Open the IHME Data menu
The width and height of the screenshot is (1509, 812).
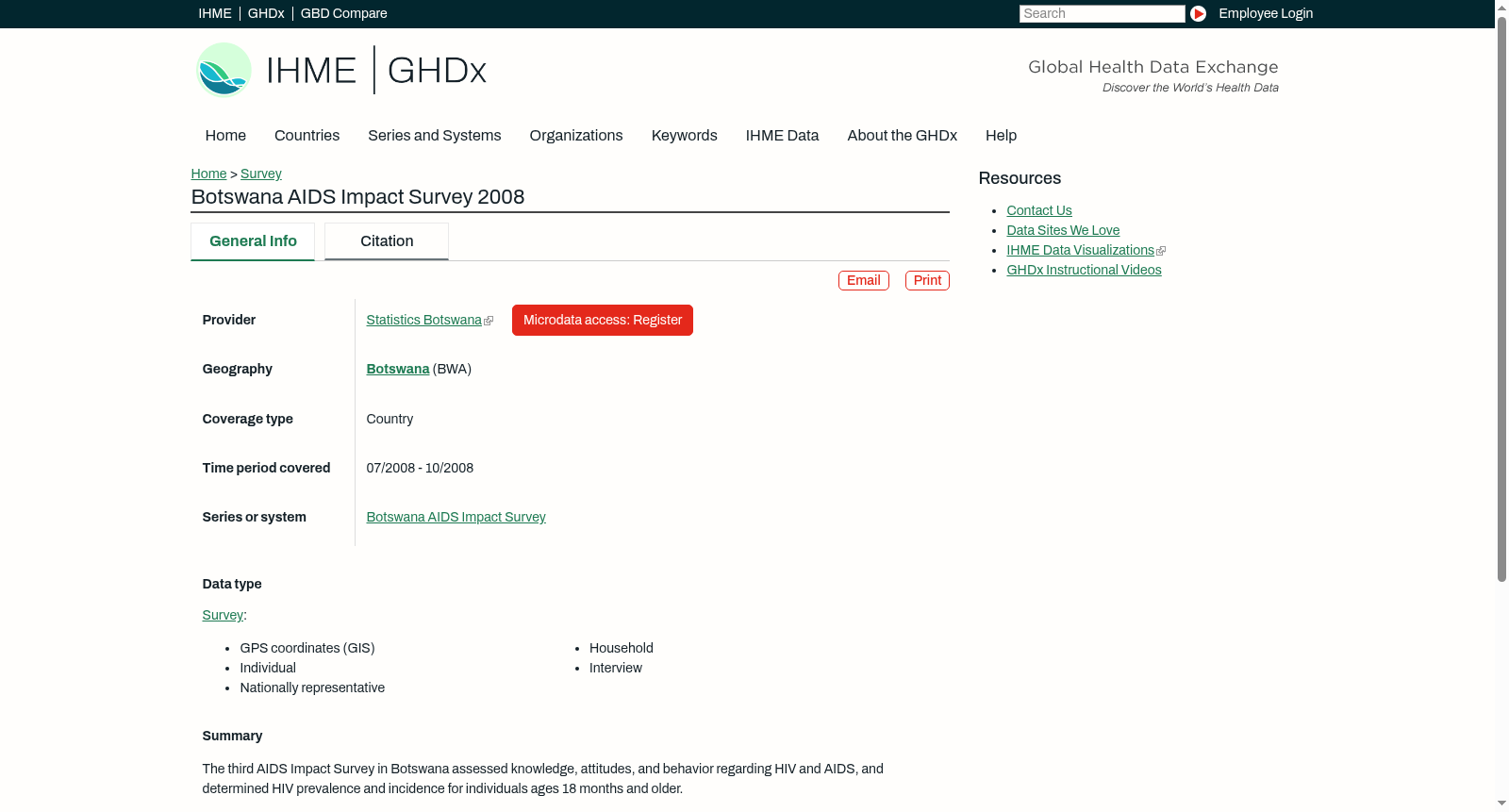point(782,136)
